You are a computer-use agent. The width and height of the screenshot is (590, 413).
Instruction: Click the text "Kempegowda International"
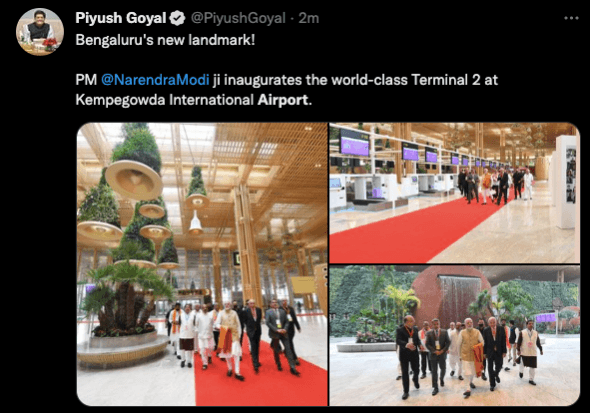pos(165,100)
